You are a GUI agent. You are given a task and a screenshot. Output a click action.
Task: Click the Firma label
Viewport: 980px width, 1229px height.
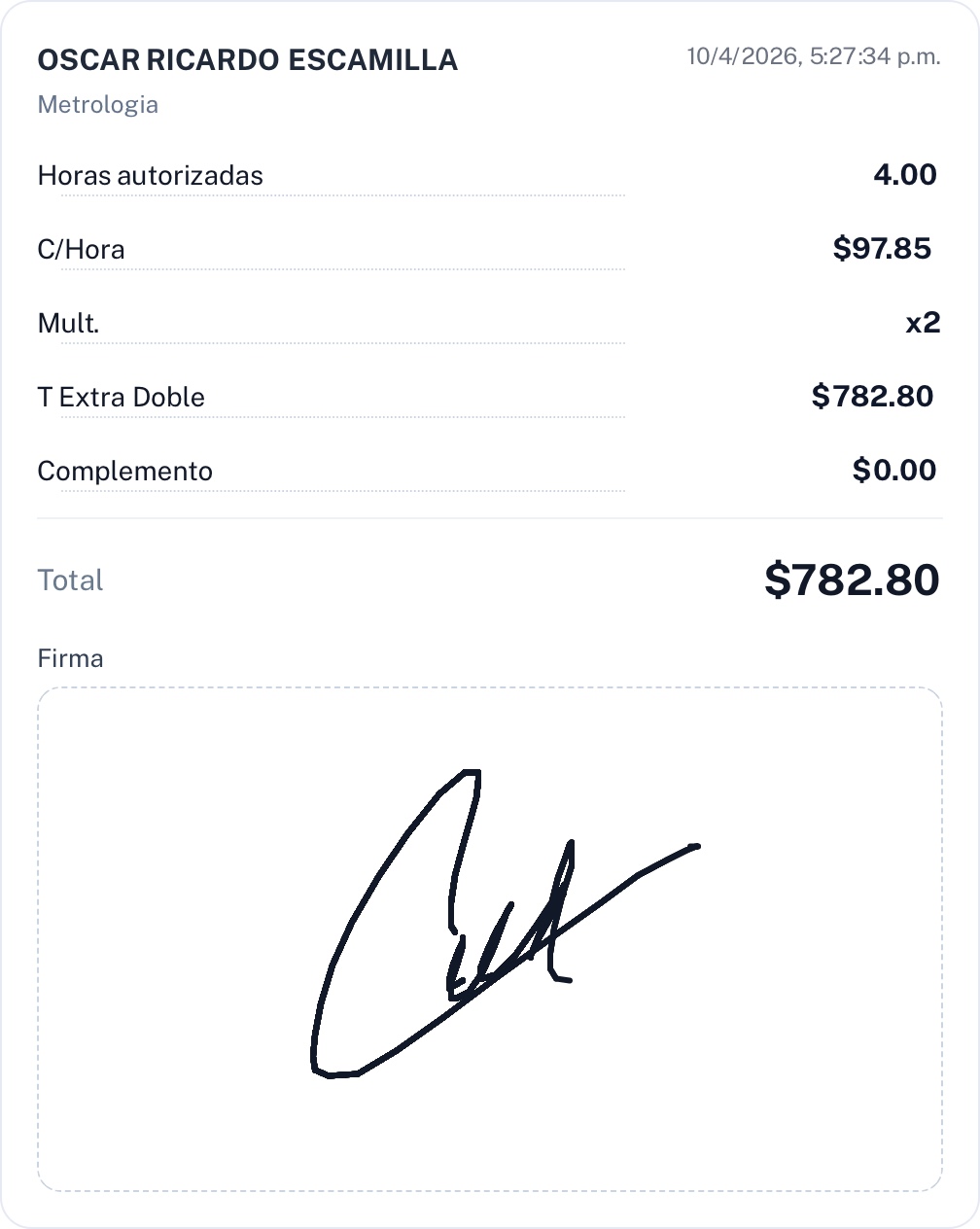70,659
